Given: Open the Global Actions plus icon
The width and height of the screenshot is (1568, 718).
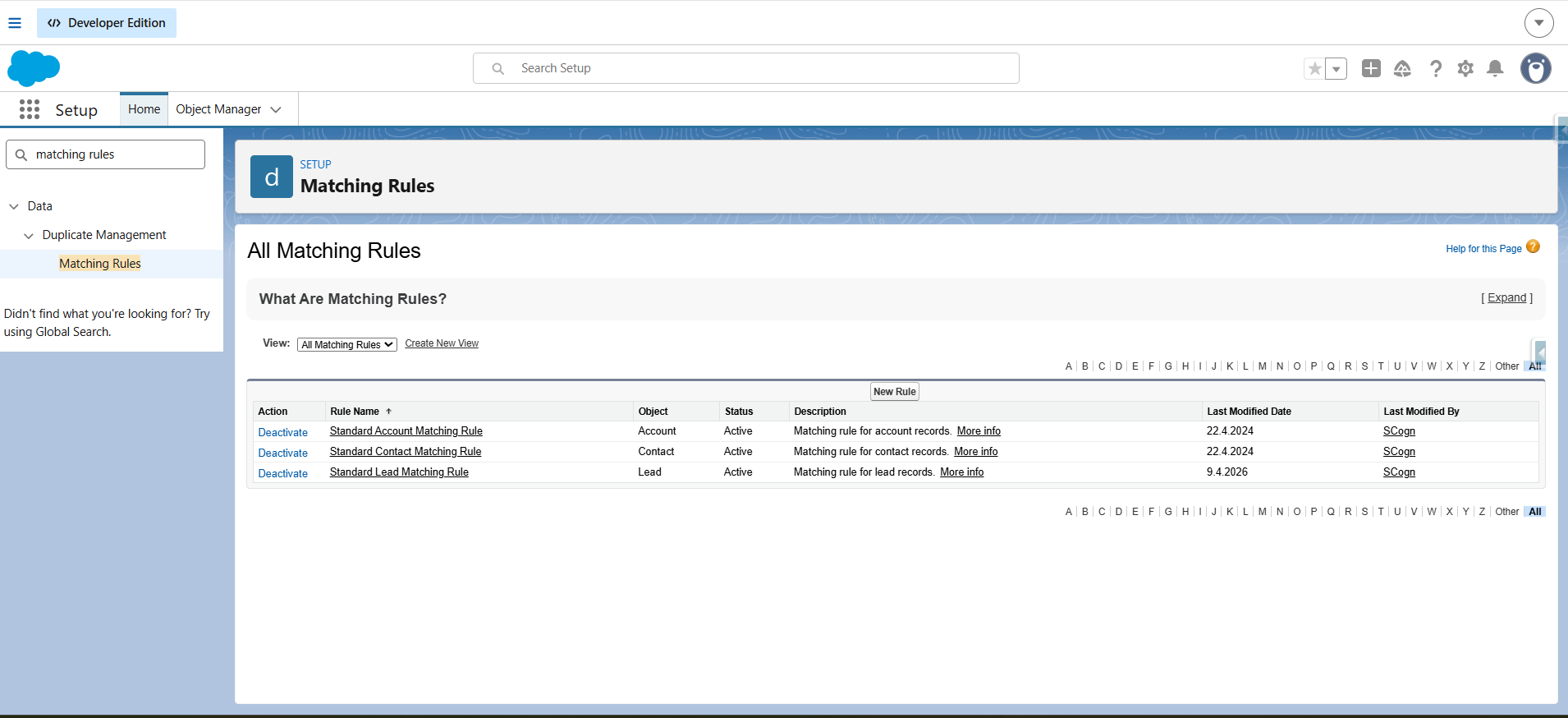Looking at the screenshot, I should [1371, 69].
